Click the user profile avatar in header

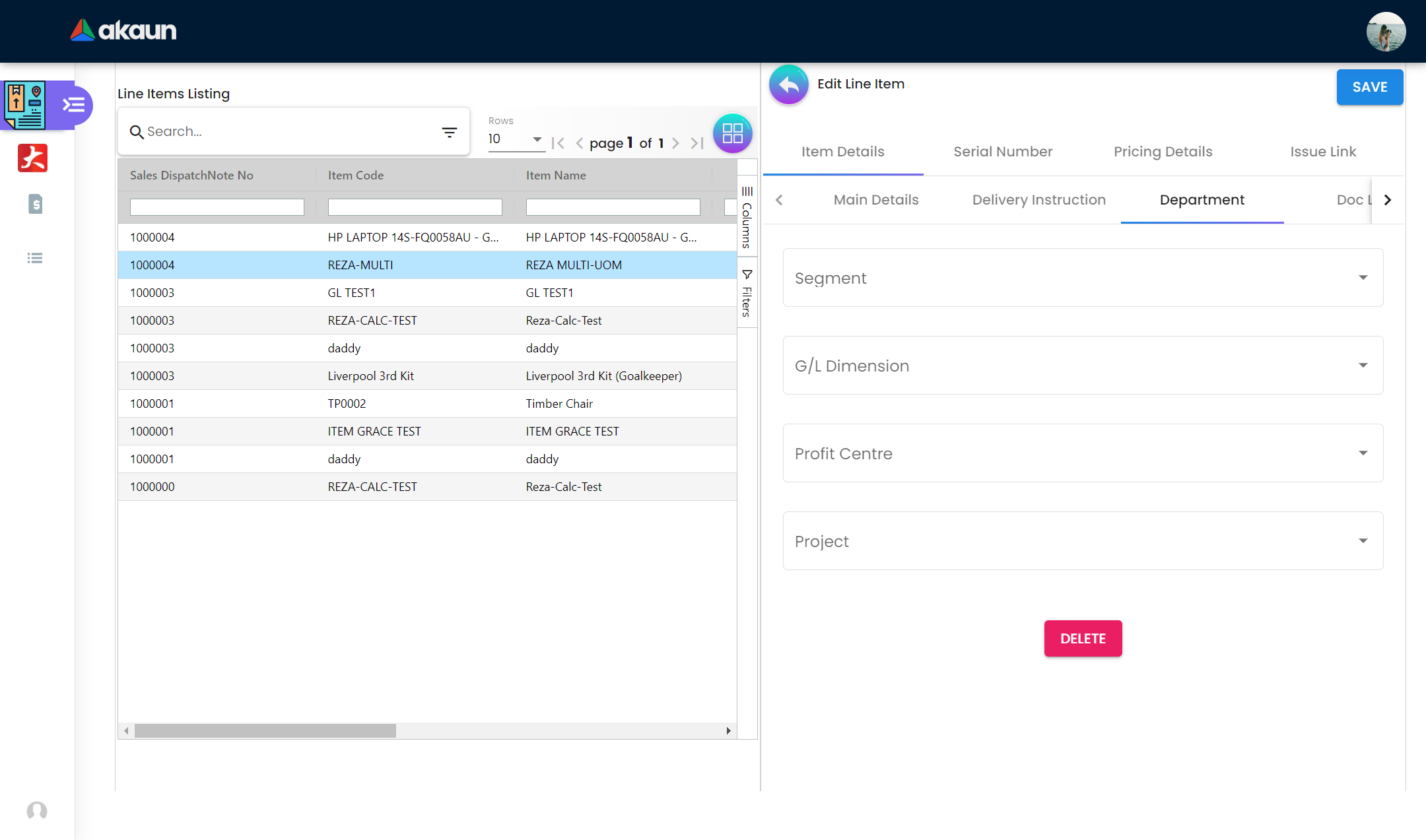click(1385, 31)
